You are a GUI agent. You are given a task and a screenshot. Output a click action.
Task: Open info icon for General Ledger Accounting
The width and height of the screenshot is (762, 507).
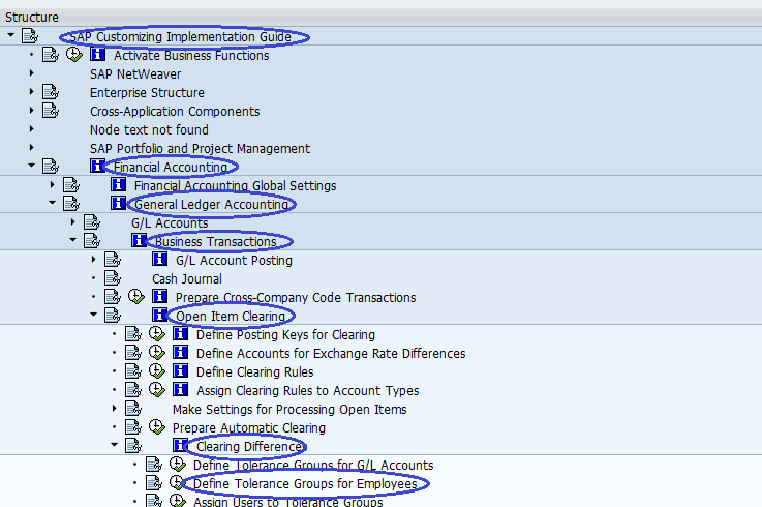point(119,203)
